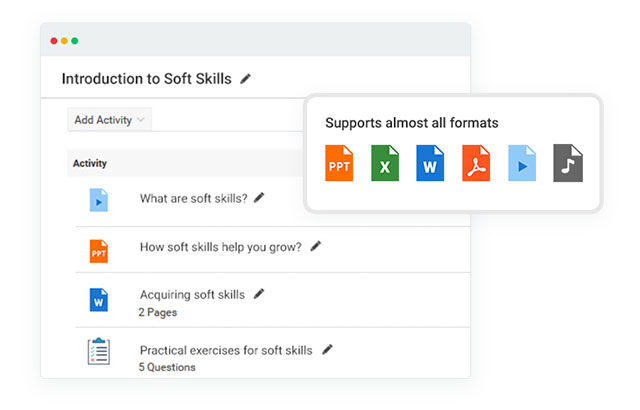
Task: Edit the course title with pencil icon
Action: coord(246,78)
